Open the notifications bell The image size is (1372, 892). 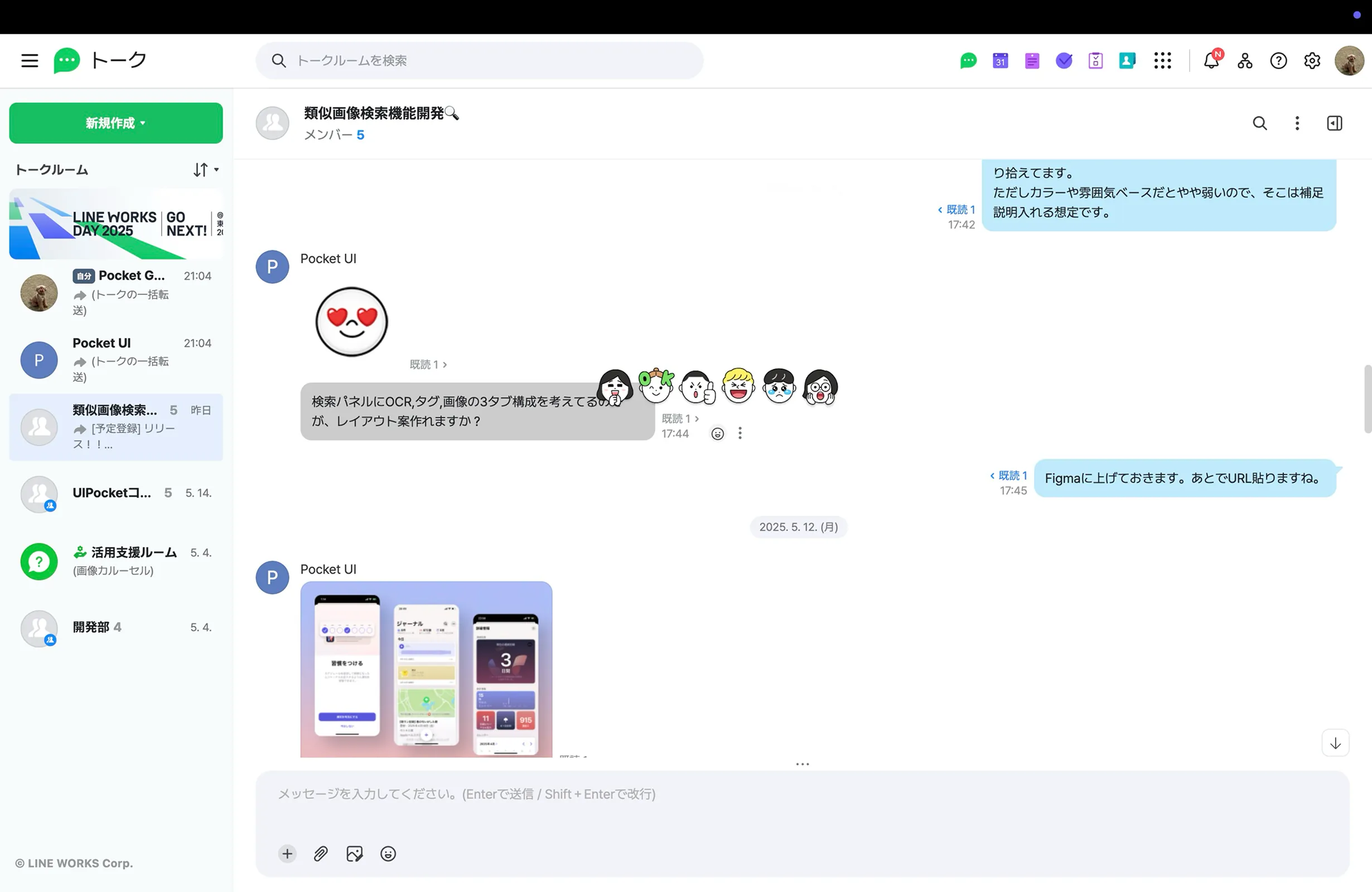(x=1211, y=61)
